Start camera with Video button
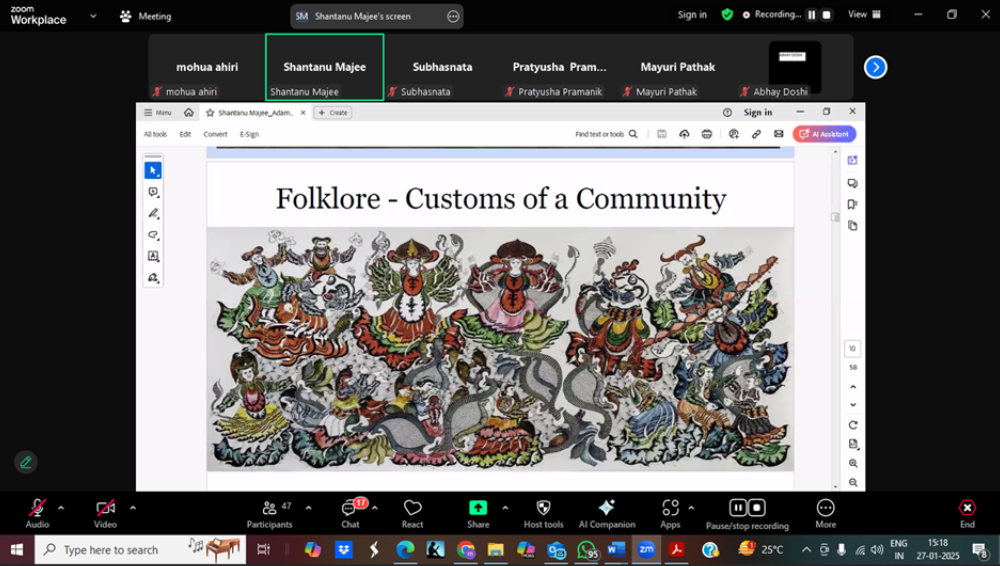The image size is (1000, 566). point(105,513)
